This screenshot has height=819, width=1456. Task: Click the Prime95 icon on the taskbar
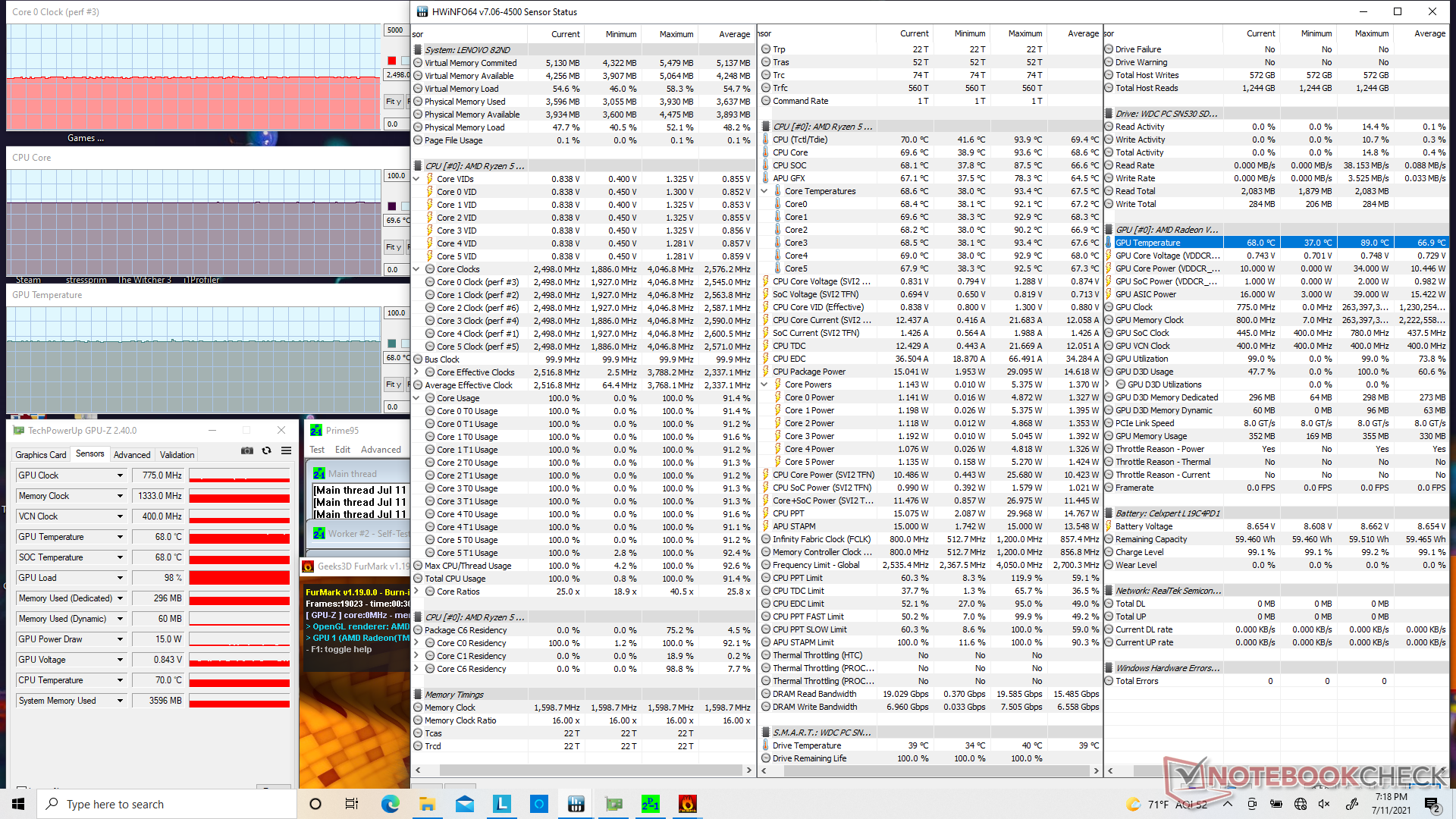pos(650,804)
